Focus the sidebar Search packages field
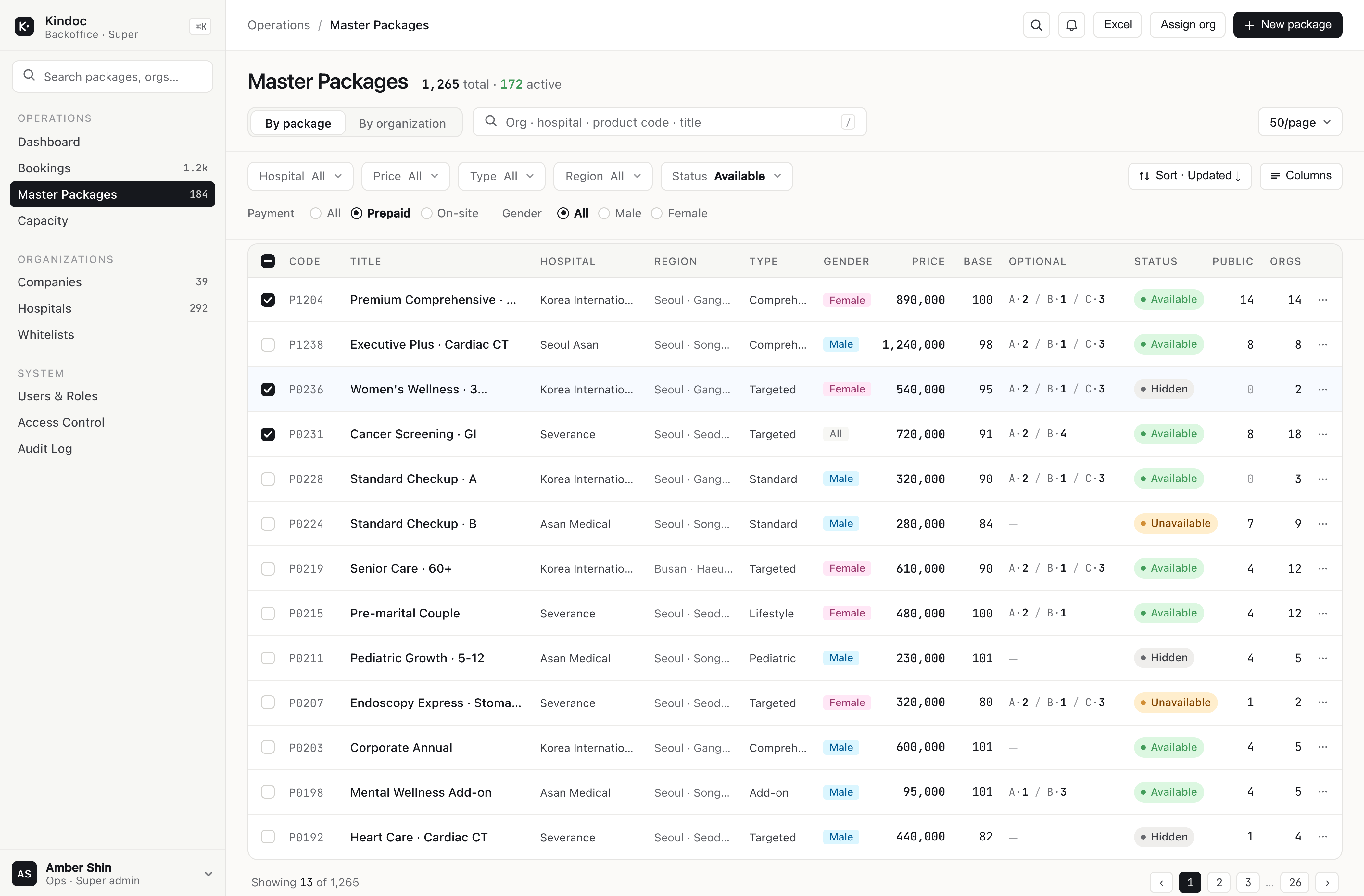This screenshot has width=1364, height=896. (112, 77)
